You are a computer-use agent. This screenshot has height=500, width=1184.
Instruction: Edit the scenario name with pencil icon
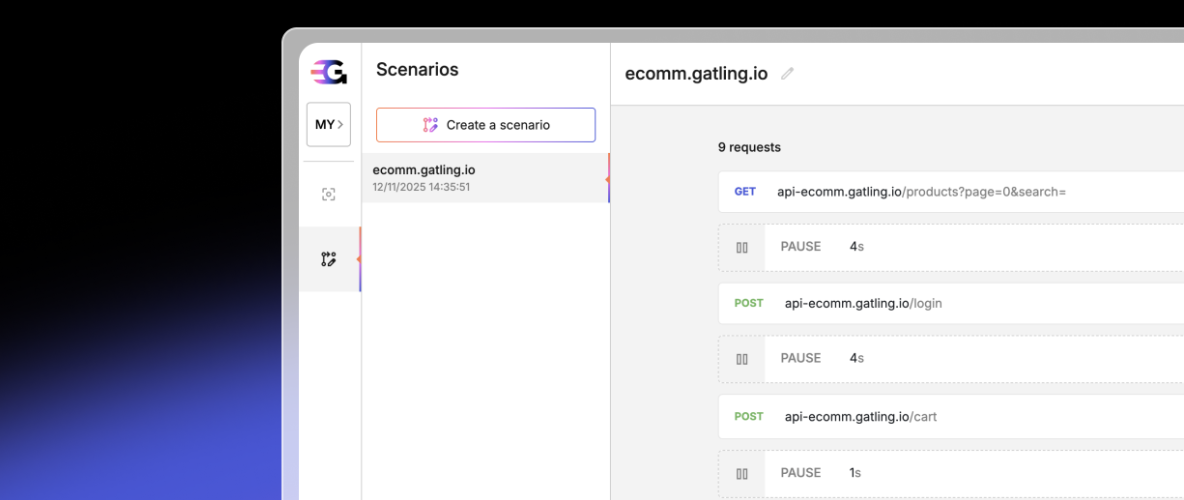[788, 73]
